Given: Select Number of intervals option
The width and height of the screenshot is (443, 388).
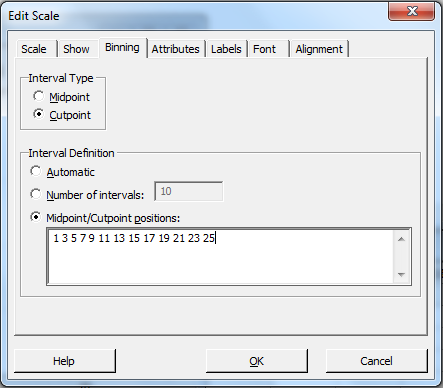Looking at the screenshot, I should pyautogui.click(x=36, y=194).
